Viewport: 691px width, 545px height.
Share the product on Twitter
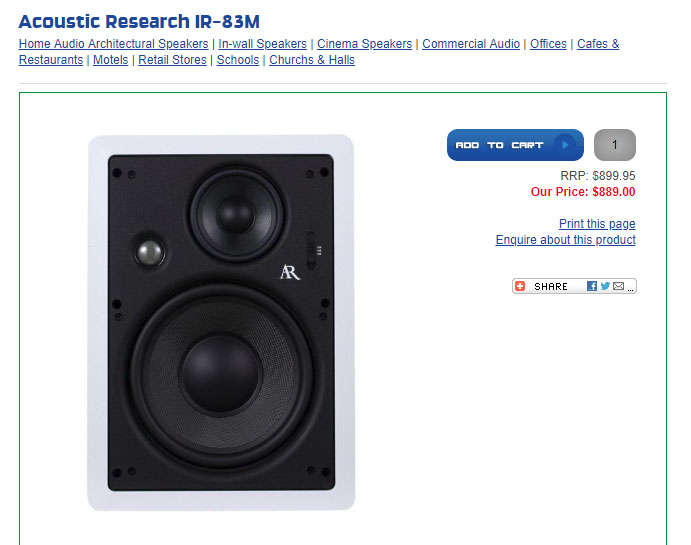click(605, 286)
